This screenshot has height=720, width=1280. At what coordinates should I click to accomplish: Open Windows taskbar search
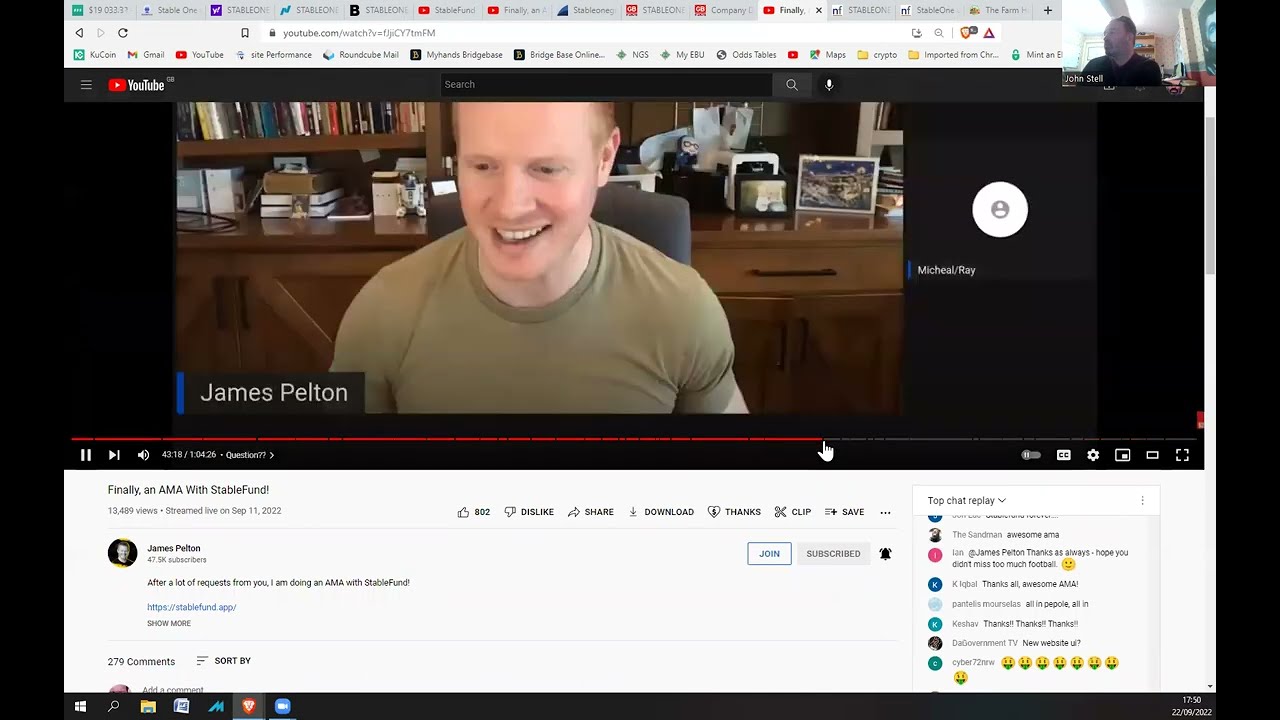114,706
